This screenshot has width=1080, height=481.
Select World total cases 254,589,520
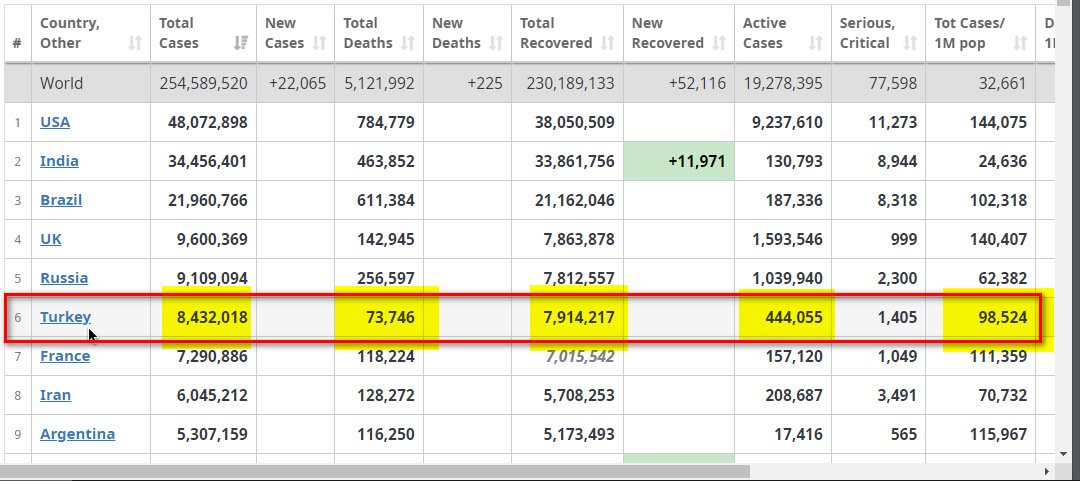[x=203, y=83]
